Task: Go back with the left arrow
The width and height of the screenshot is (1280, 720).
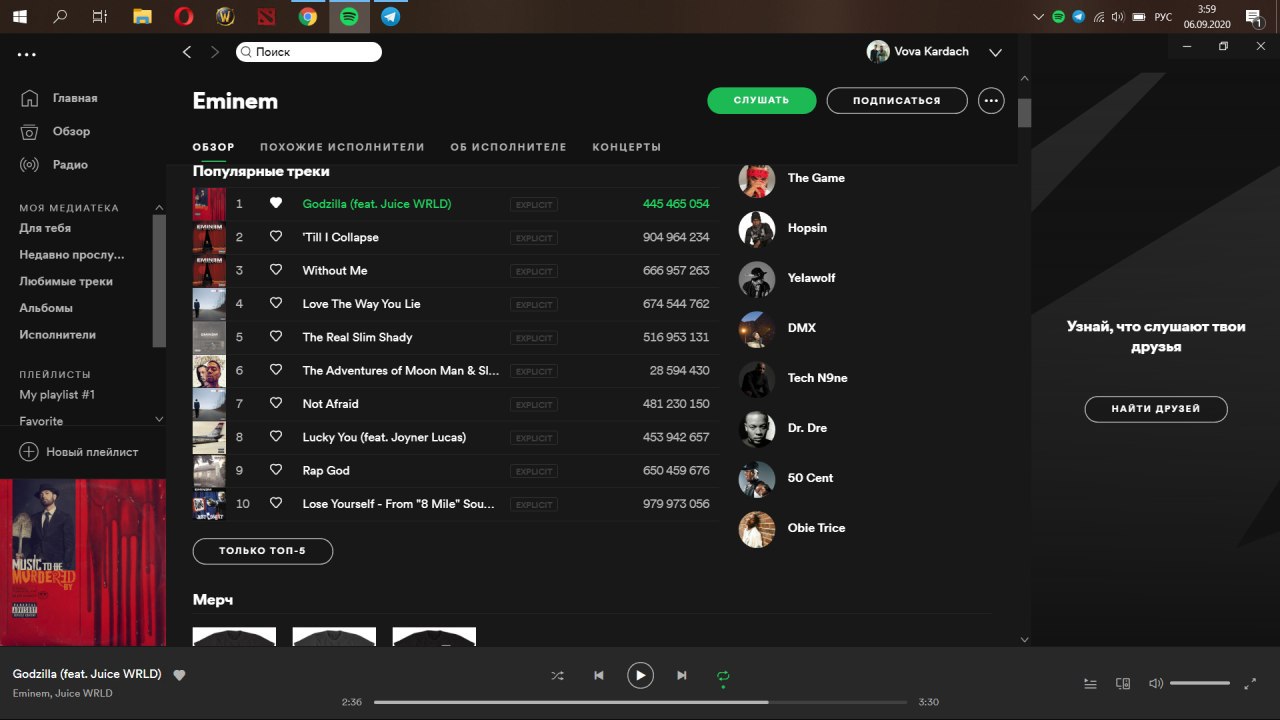Action: click(187, 52)
